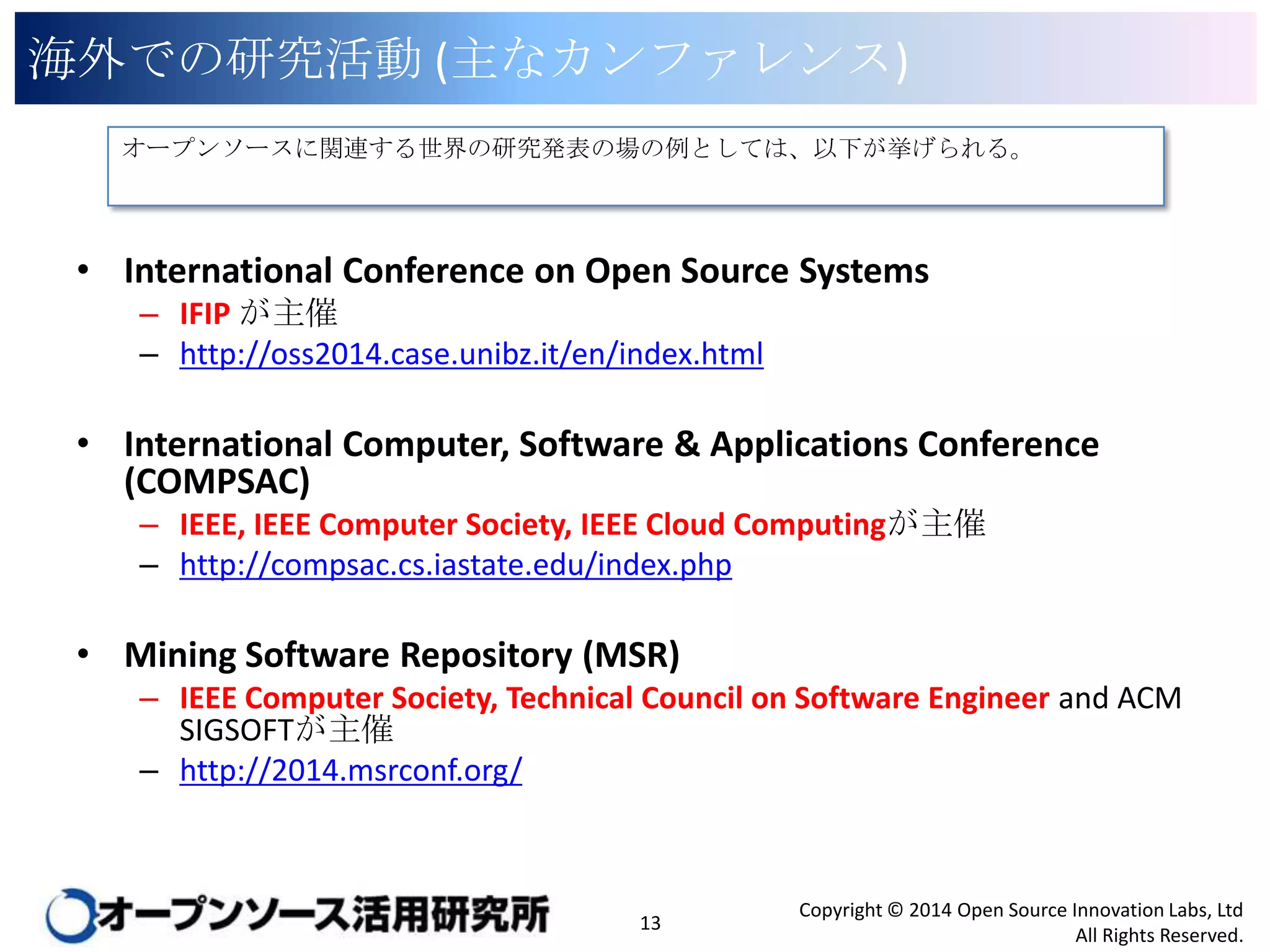The height and width of the screenshot is (952, 1270).
Task: Select the Mining Software Repository (MSR) heading
Action: point(402,655)
